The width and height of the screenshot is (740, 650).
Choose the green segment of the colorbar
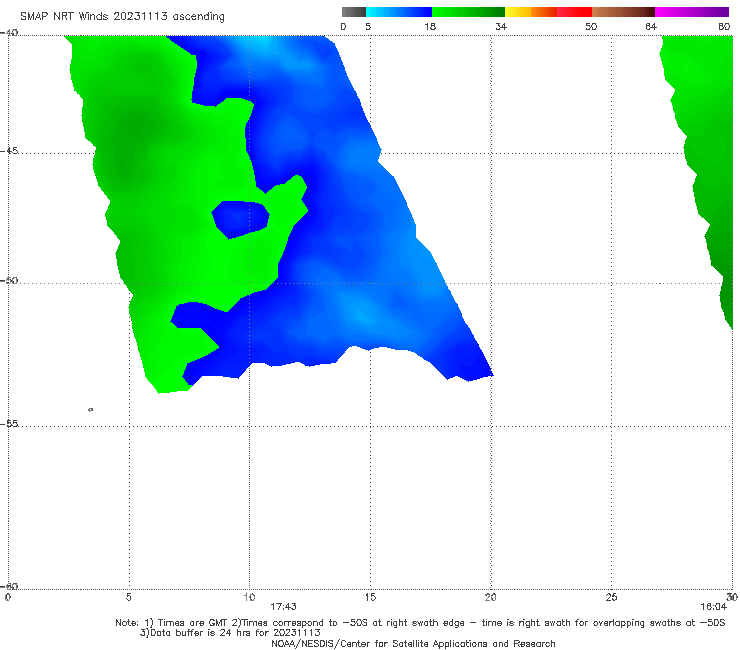point(468,12)
